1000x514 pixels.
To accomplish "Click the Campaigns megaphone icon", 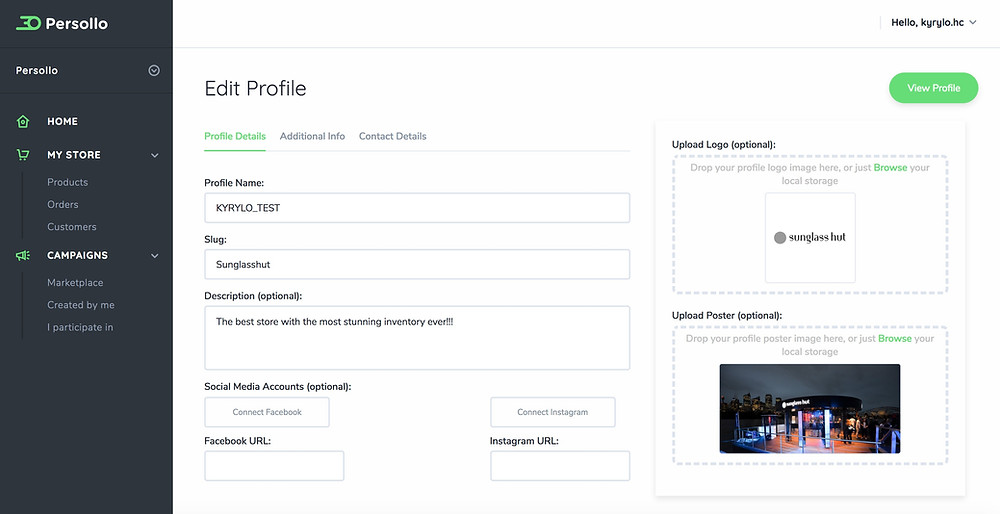I will click(23, 255).
